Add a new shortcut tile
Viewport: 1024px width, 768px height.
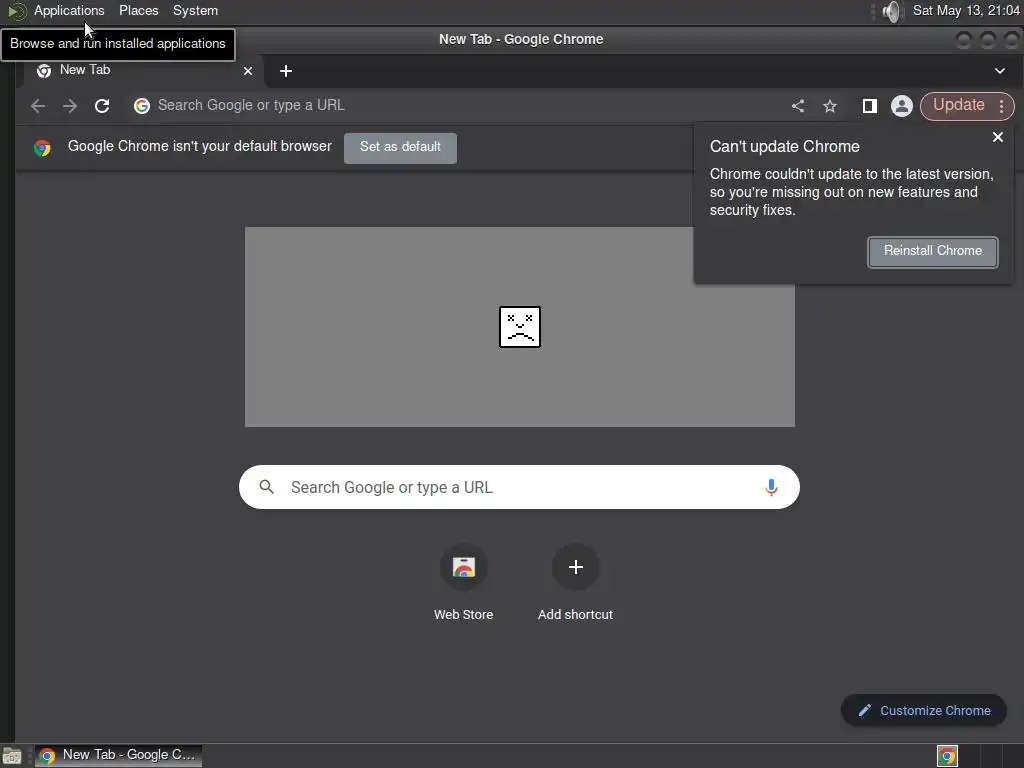tap(575, 581)
